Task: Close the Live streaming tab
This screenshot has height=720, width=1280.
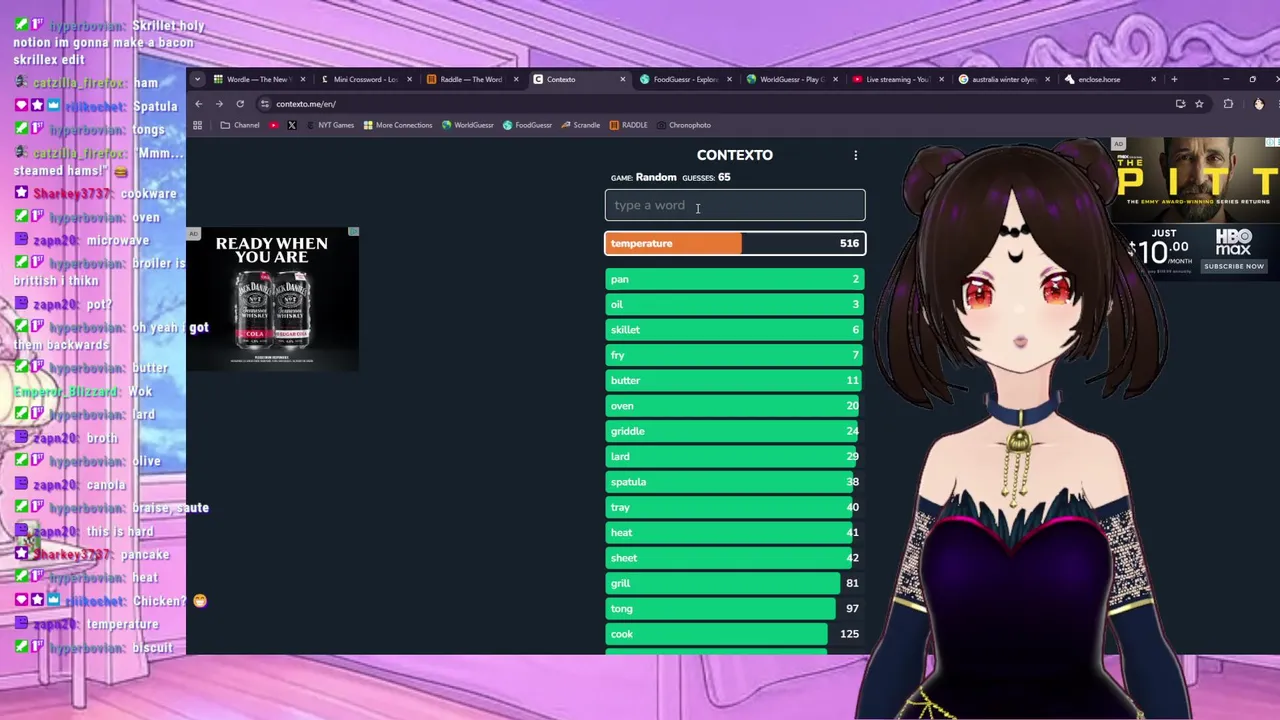Action: coord(941,79)
